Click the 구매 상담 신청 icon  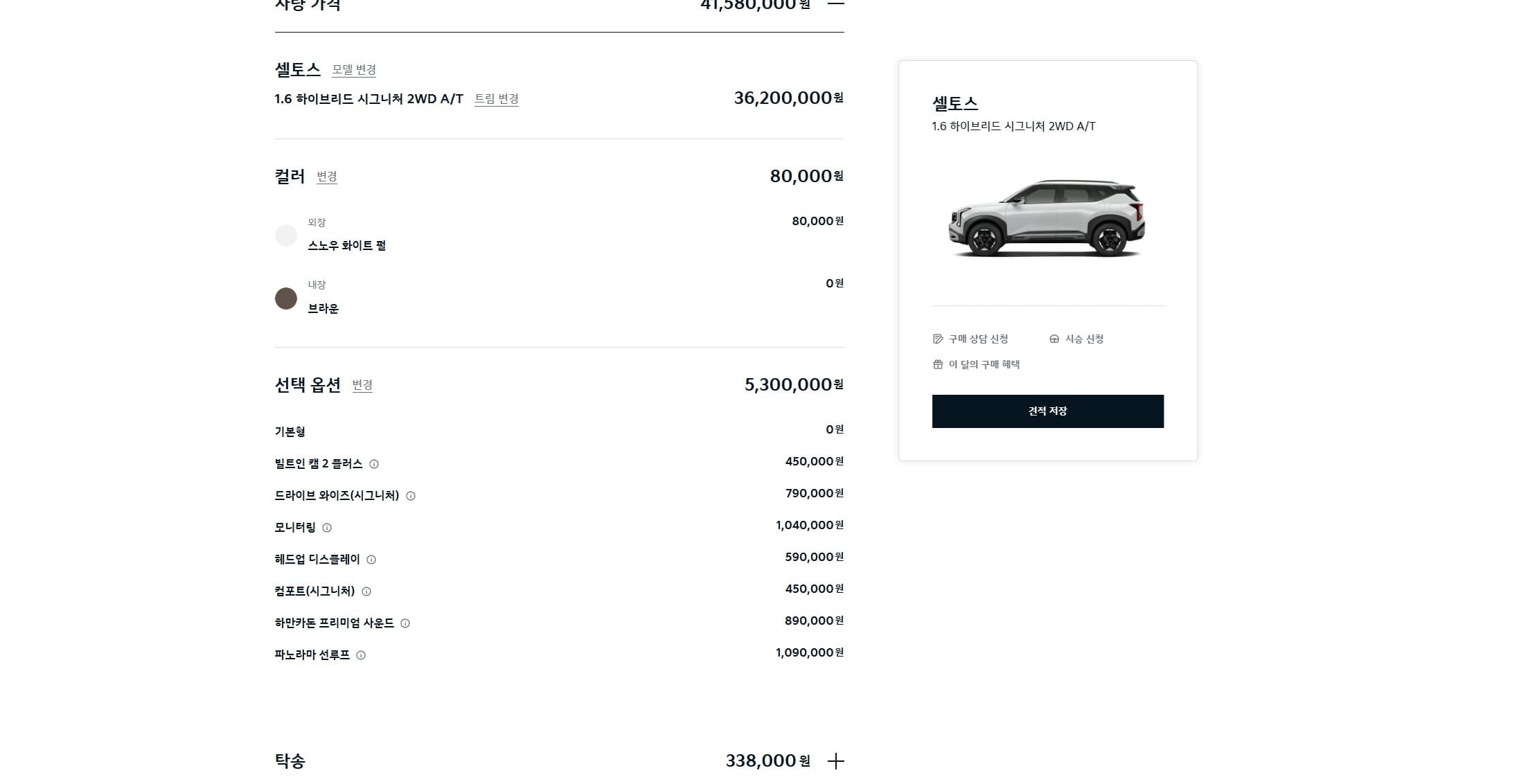coord(938,339)
